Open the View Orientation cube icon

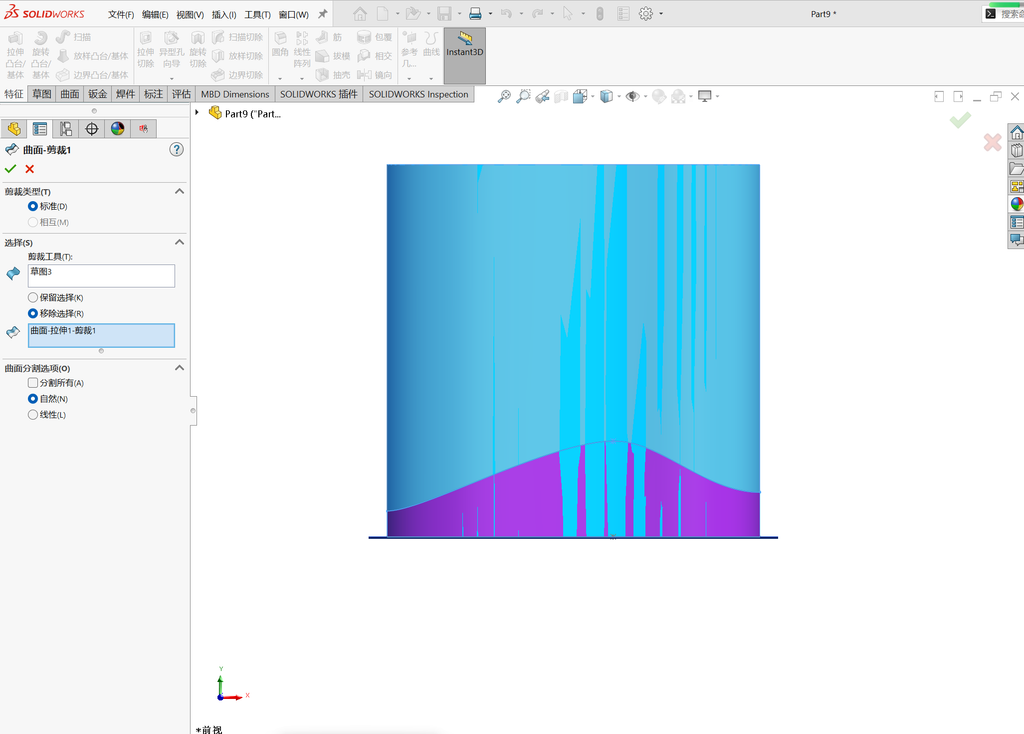pos(579,97)
